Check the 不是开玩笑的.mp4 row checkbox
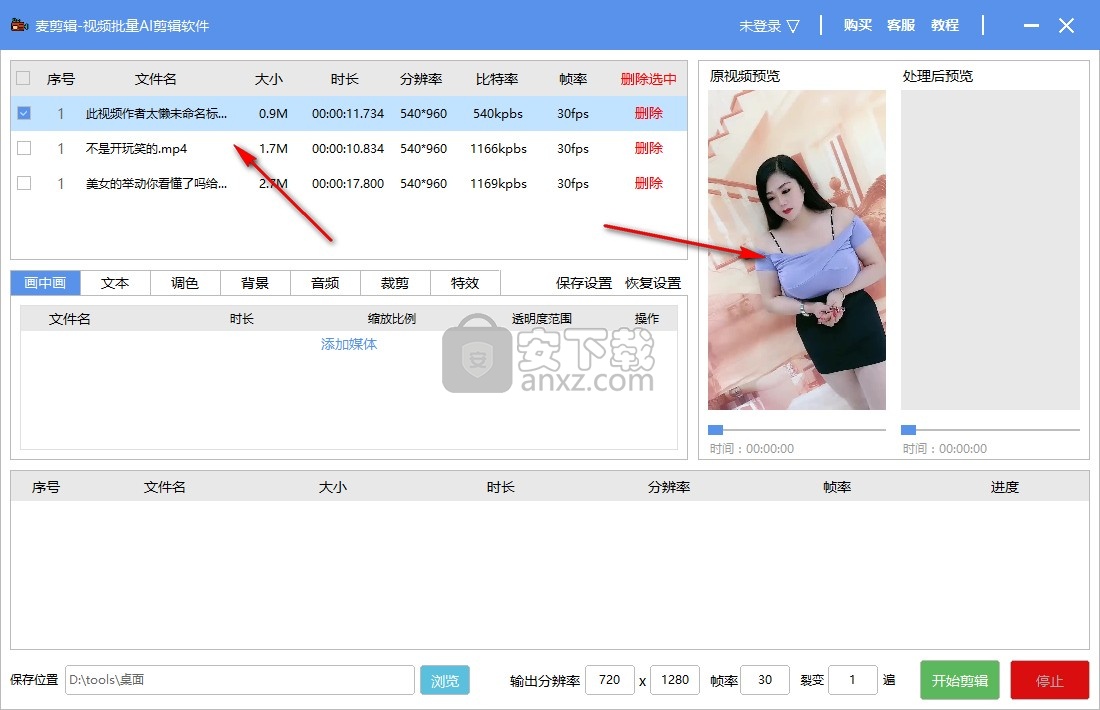The image size is (1100, 710). coord(24,148)
